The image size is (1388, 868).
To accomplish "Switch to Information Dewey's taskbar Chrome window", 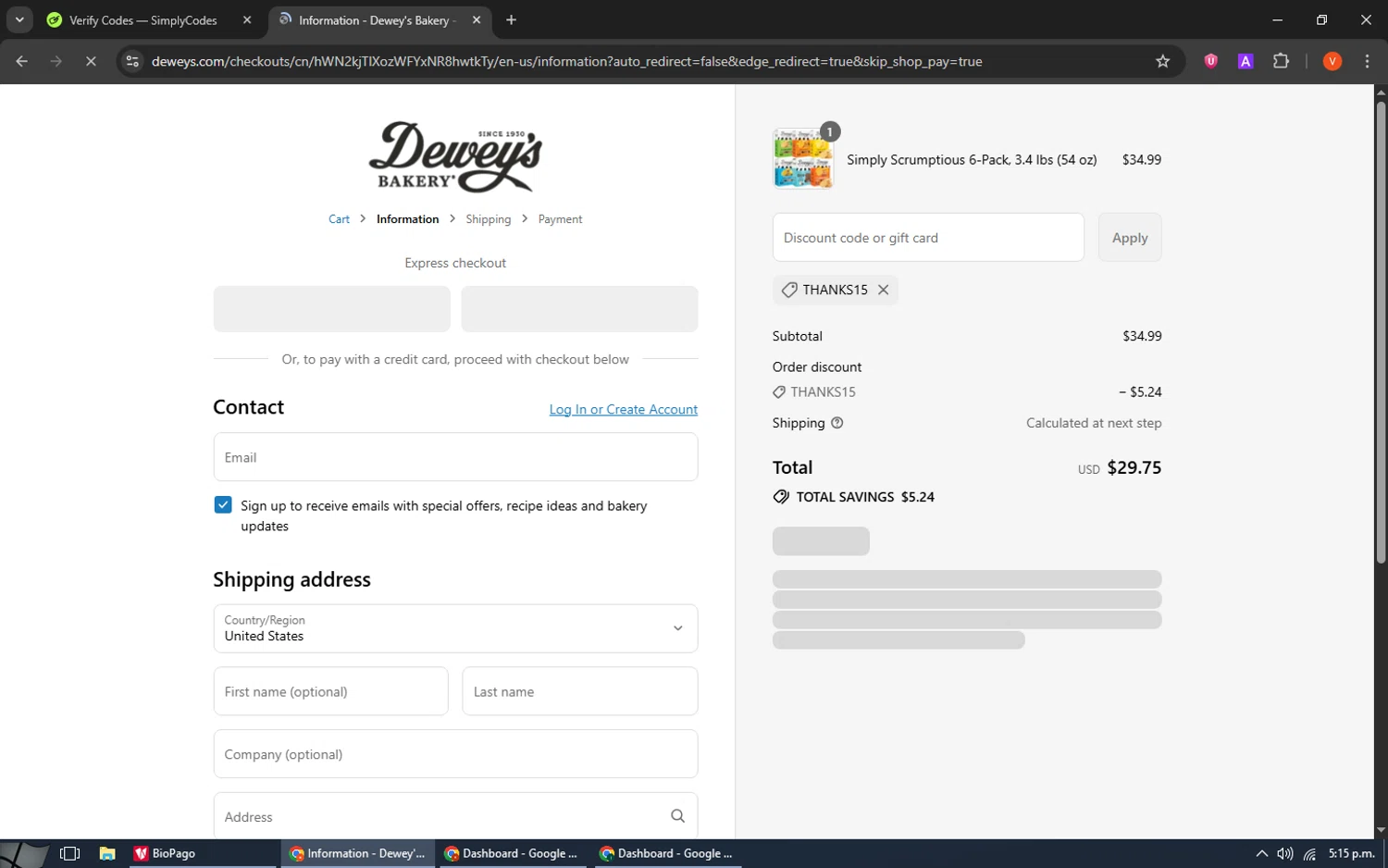I will [357, 853].
